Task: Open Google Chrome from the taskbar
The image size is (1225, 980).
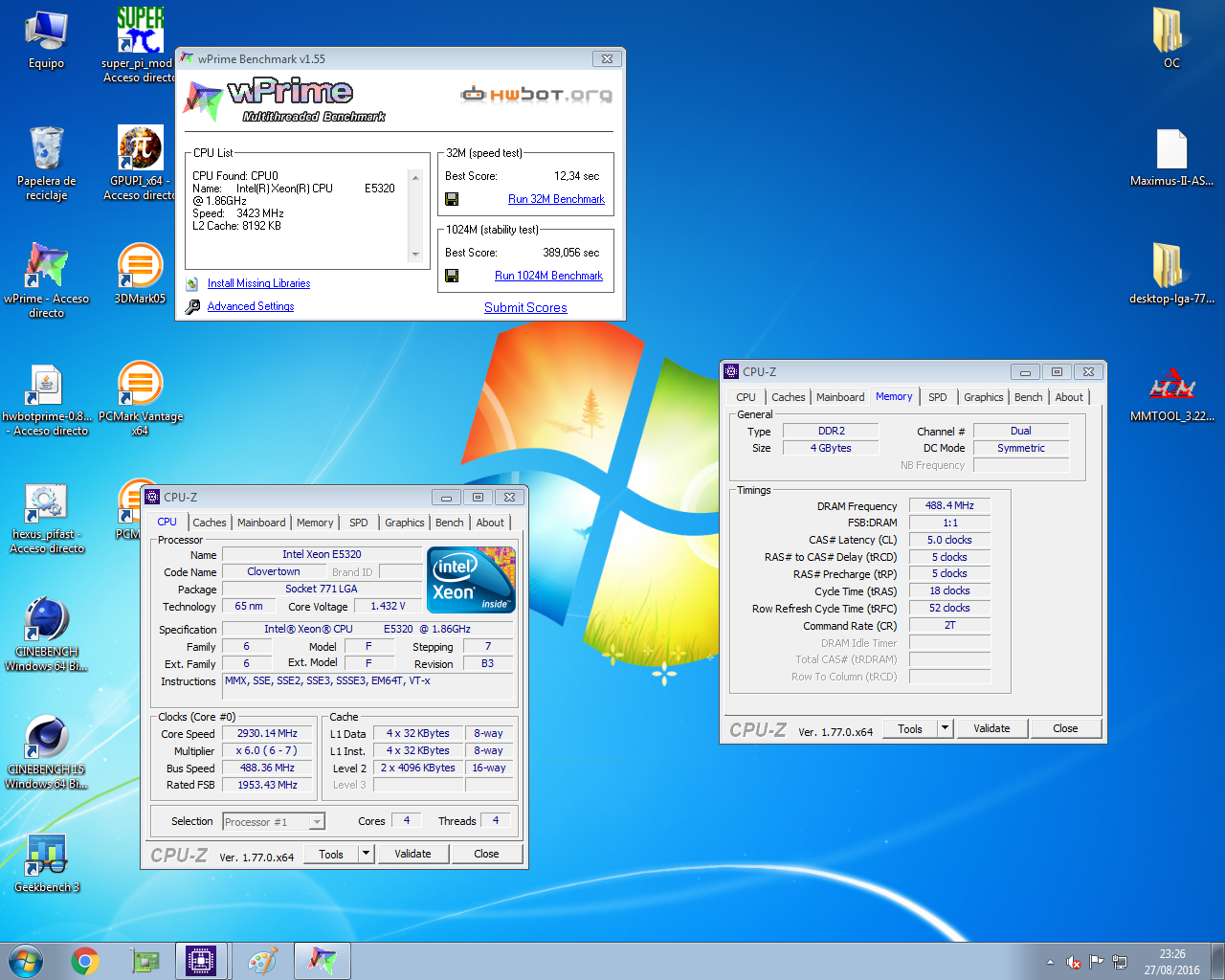Action: [85, 961]
